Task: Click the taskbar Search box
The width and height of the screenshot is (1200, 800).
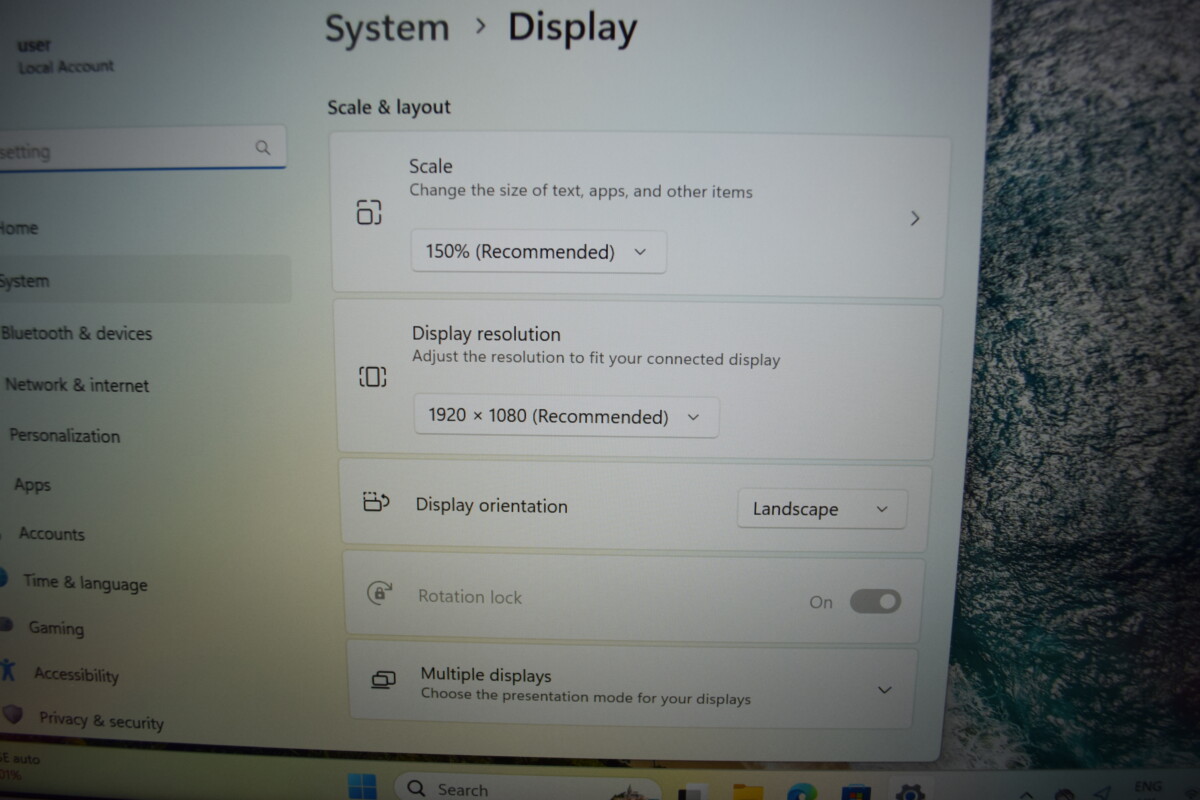Action: (530, 789)
